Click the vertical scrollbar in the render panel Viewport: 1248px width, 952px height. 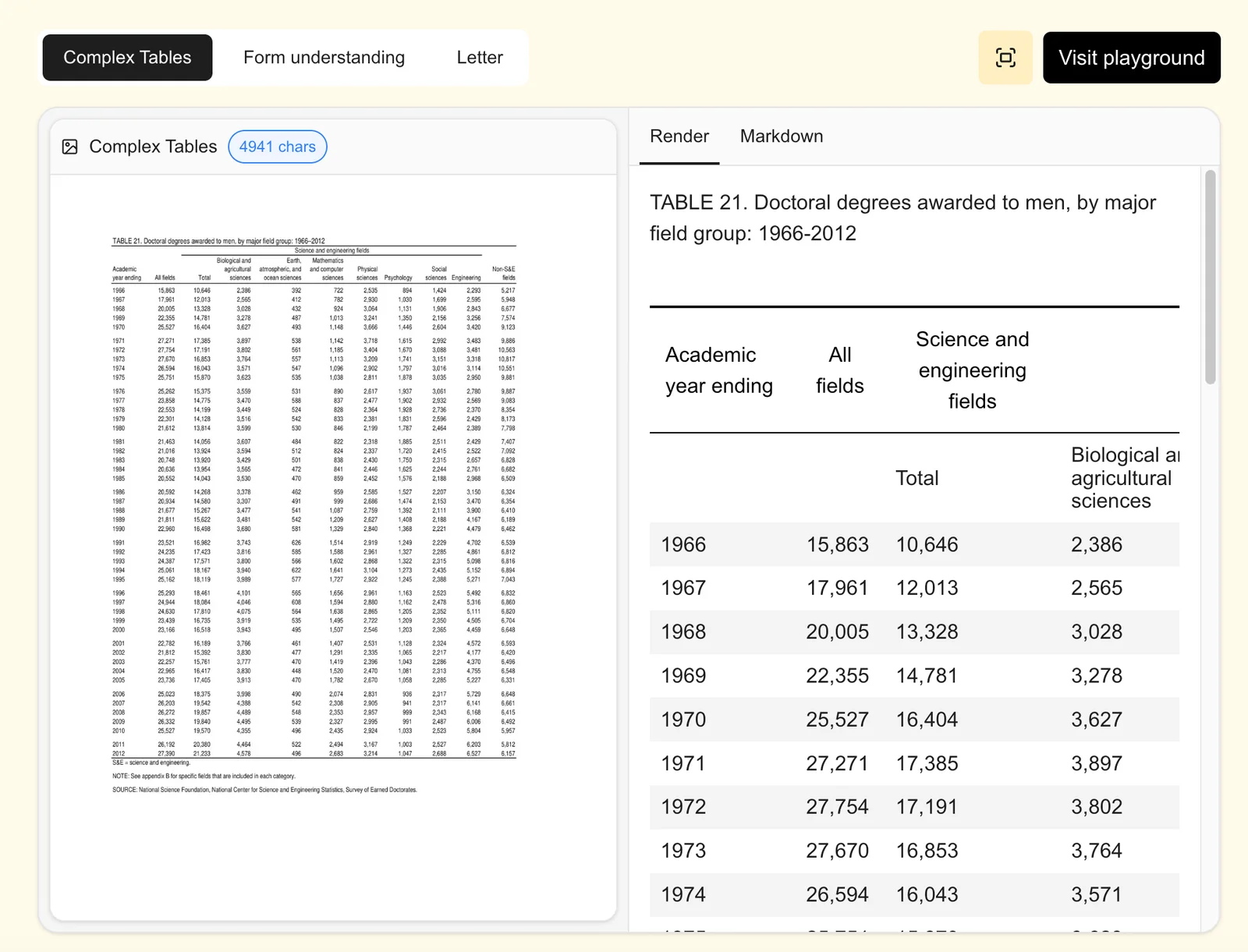[x=1210, y=278]
